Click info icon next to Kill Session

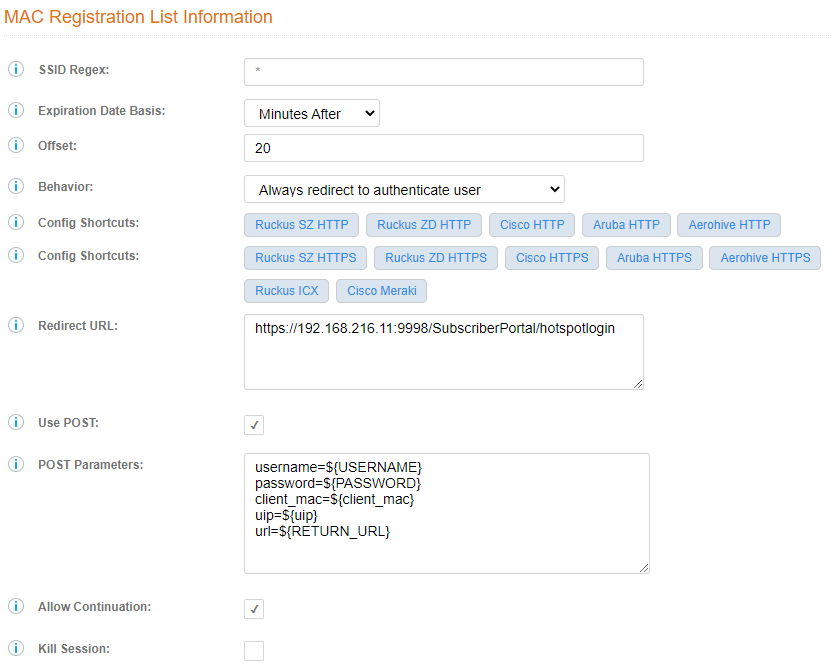16,649
